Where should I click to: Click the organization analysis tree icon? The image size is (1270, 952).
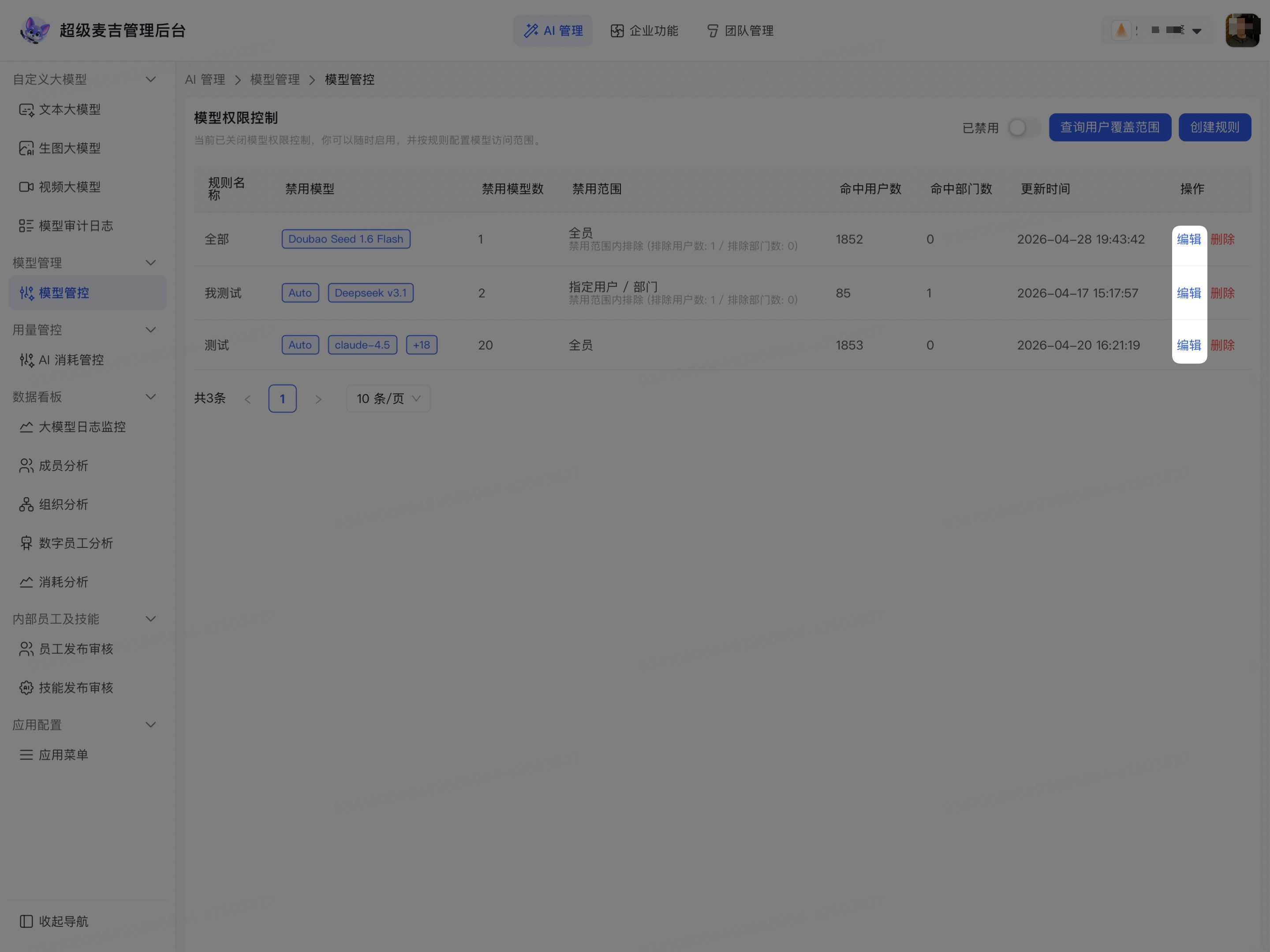pos(26,504)
